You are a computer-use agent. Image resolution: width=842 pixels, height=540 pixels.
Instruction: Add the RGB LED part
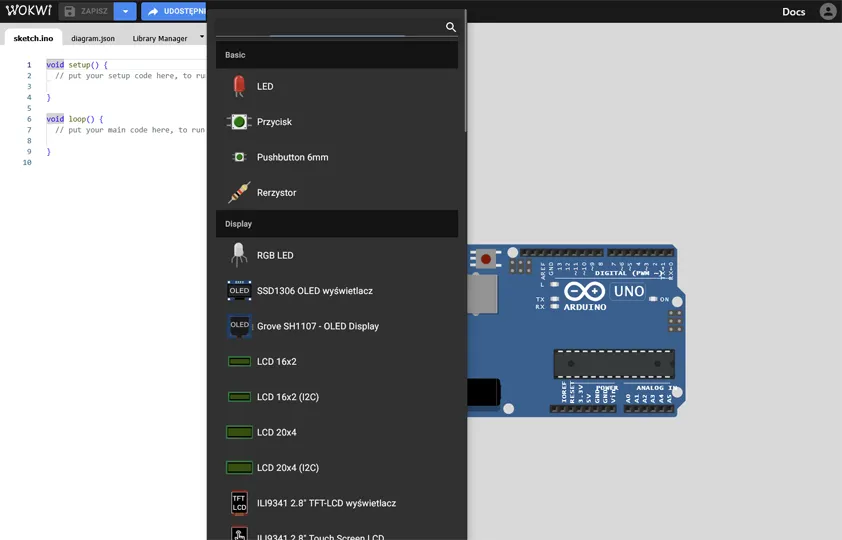click(337, 256)
